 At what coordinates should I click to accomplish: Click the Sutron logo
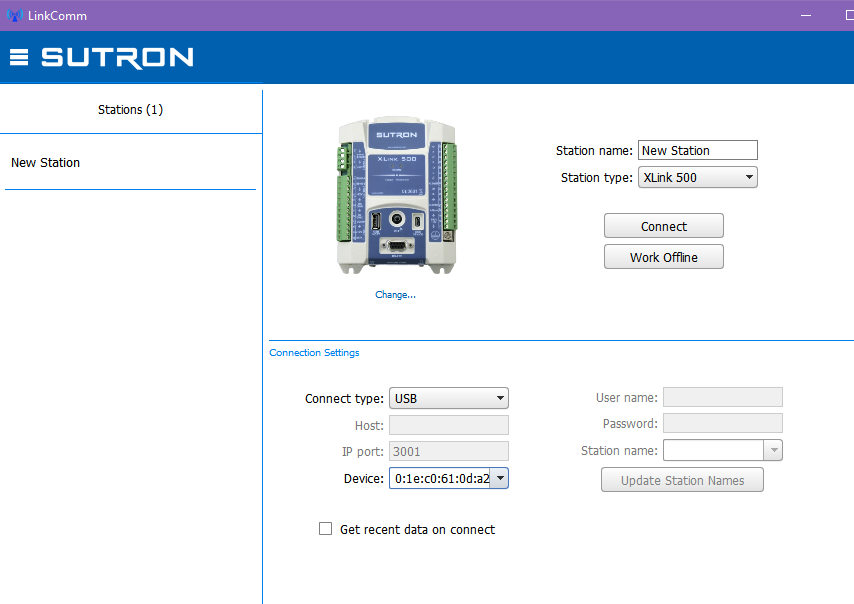coord(117,58)
